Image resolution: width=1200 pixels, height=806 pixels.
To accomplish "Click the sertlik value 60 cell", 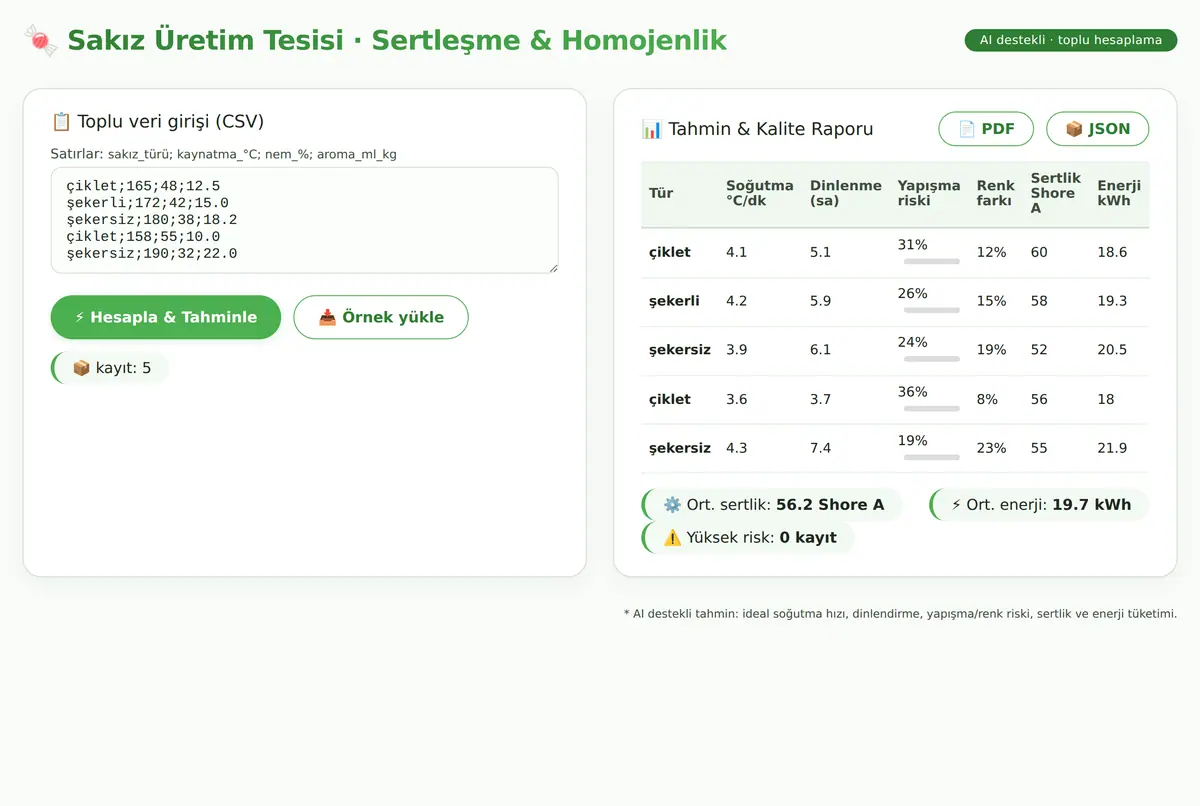I will [x=1056, y=253].
